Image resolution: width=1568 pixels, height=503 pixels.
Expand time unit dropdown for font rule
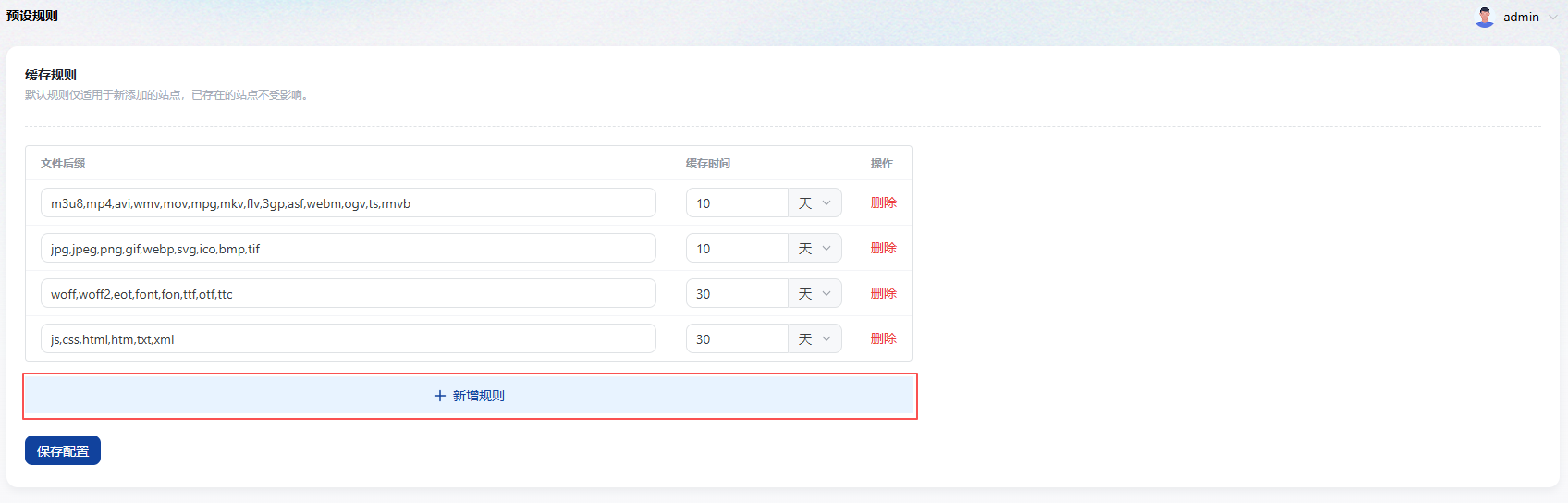pos(815,294)
